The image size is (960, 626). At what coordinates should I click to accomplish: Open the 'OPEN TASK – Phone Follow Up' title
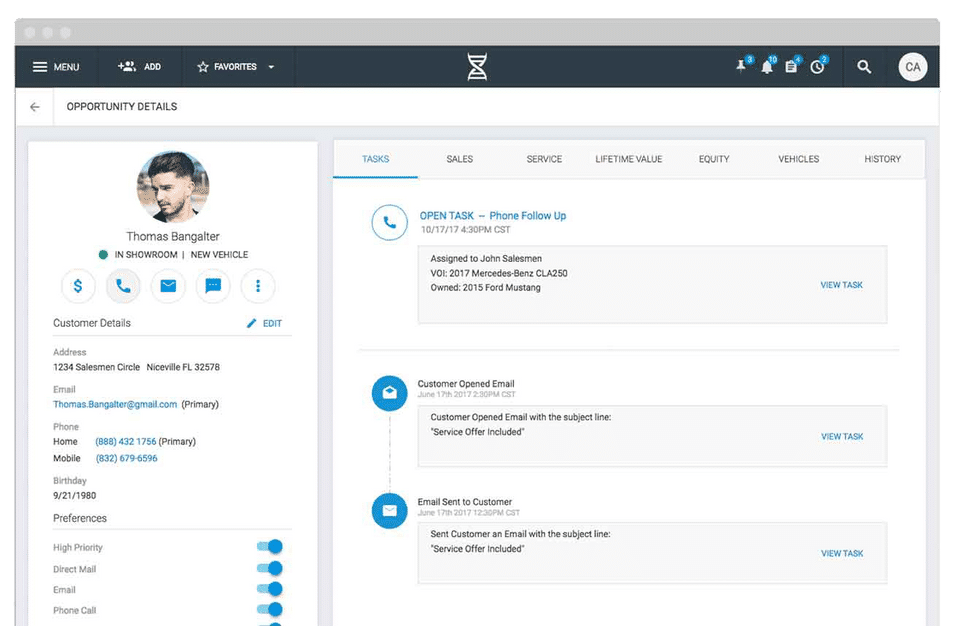point(493,216)
